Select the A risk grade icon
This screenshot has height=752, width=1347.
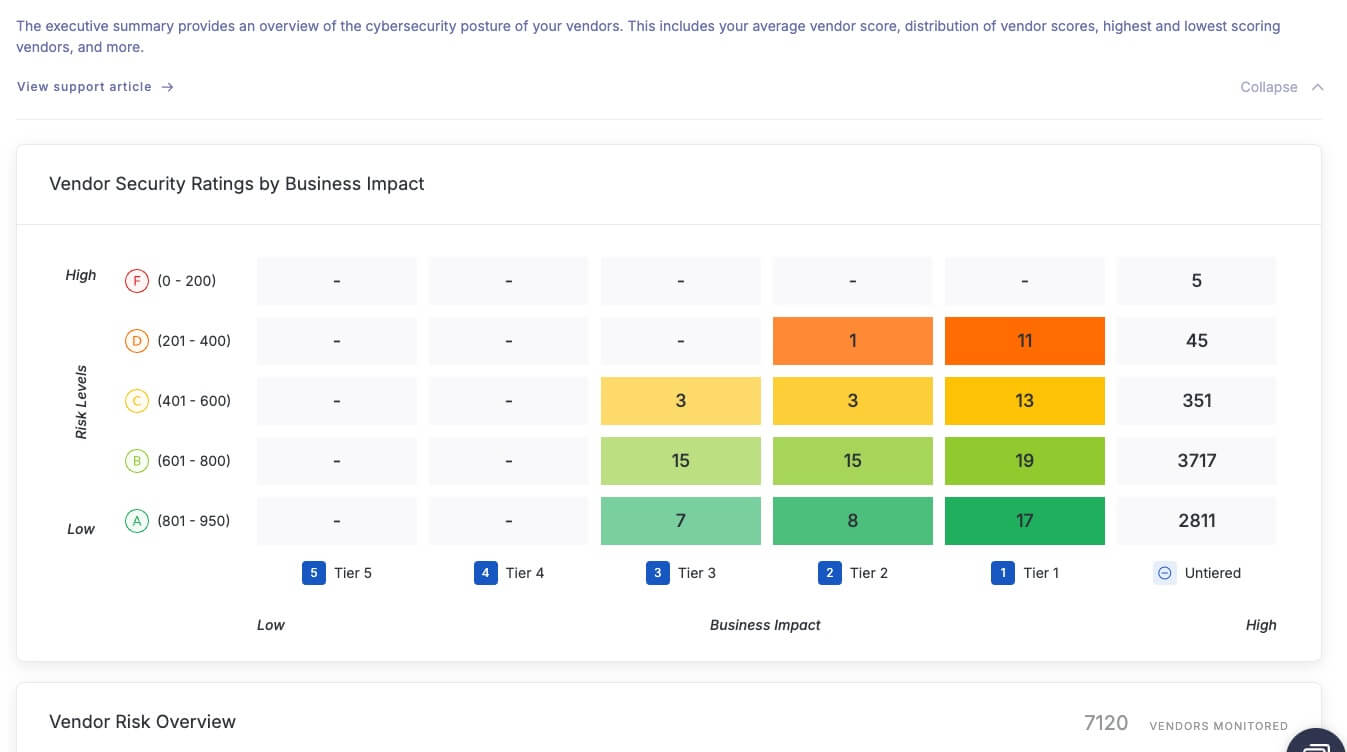click(x=136, y=520)
